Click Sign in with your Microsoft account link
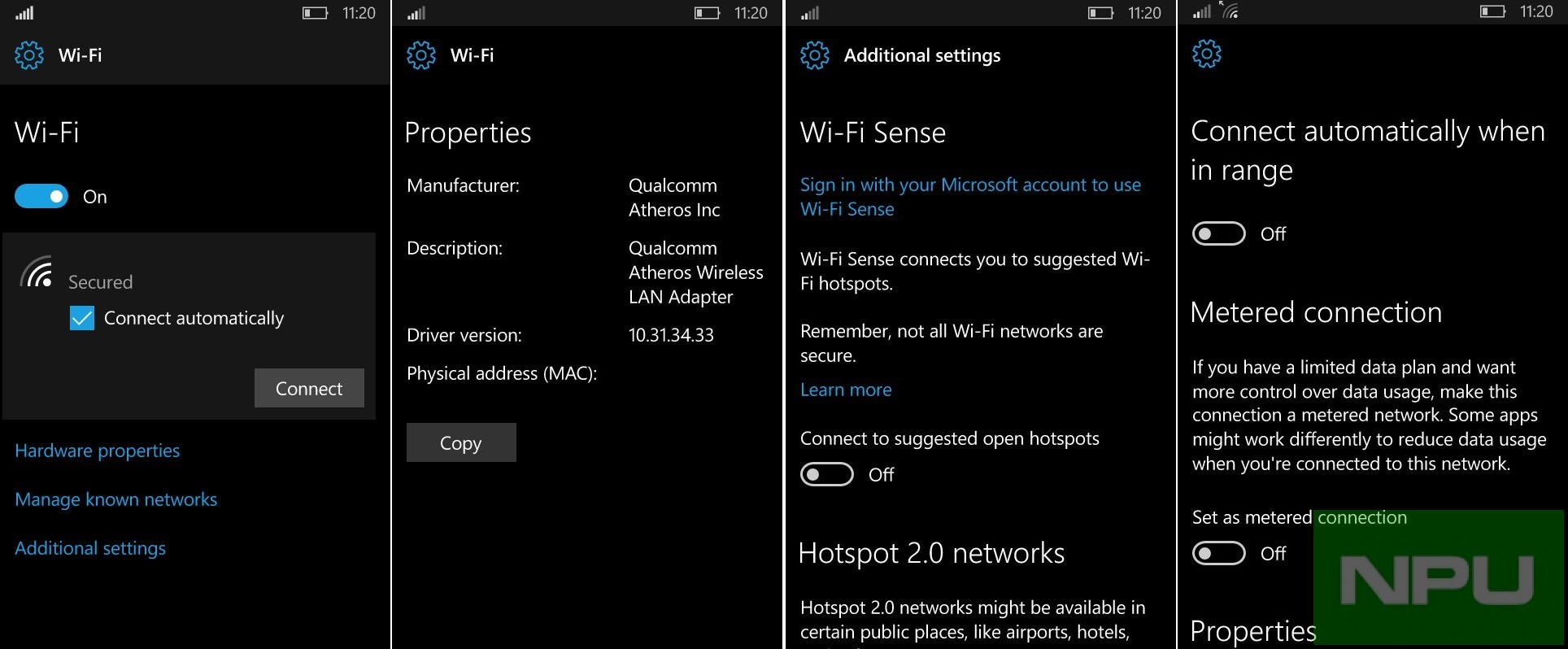This screenshot has width=1568, height=649. point(970,197)
